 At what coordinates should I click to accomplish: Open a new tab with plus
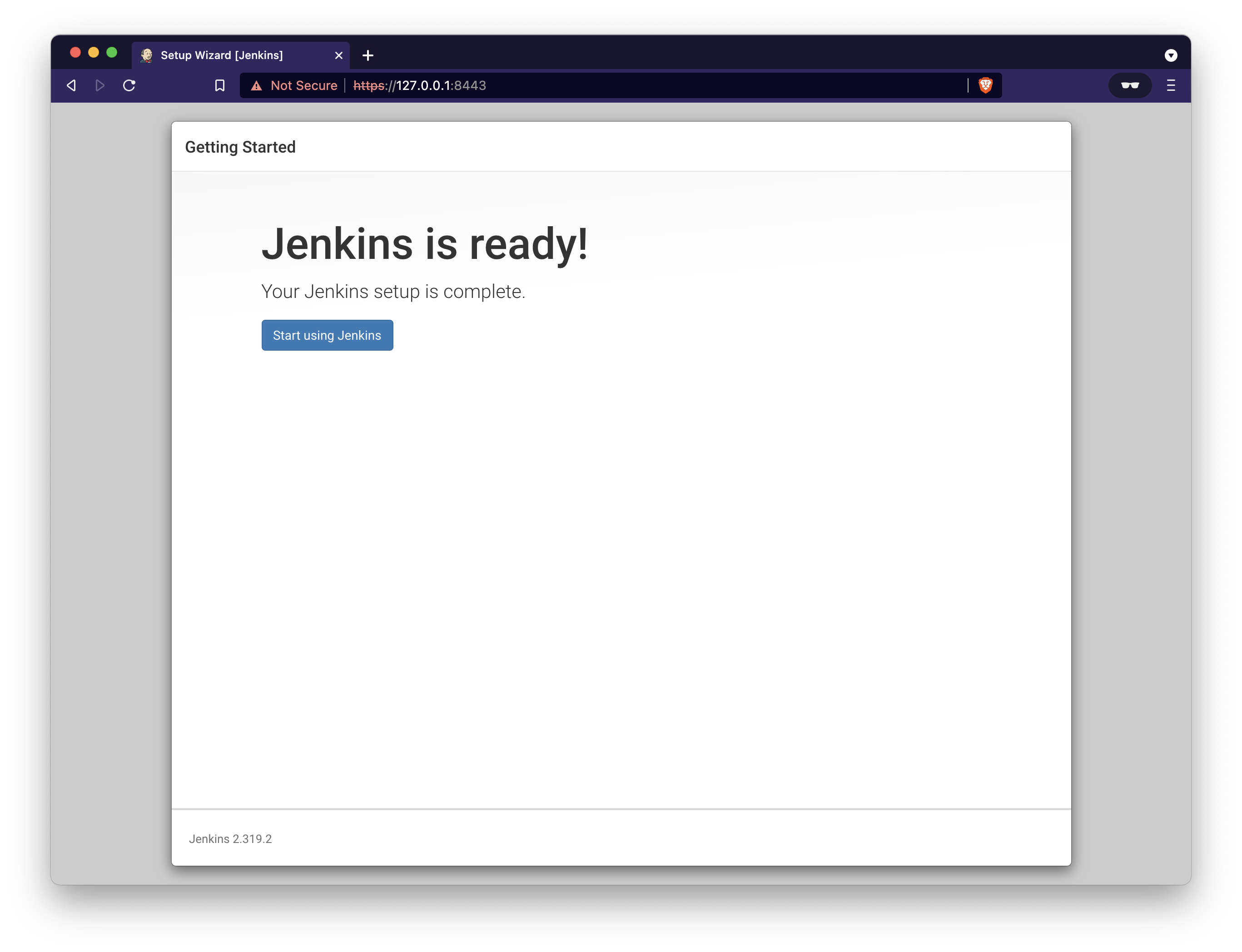click(x=368, y=55)
